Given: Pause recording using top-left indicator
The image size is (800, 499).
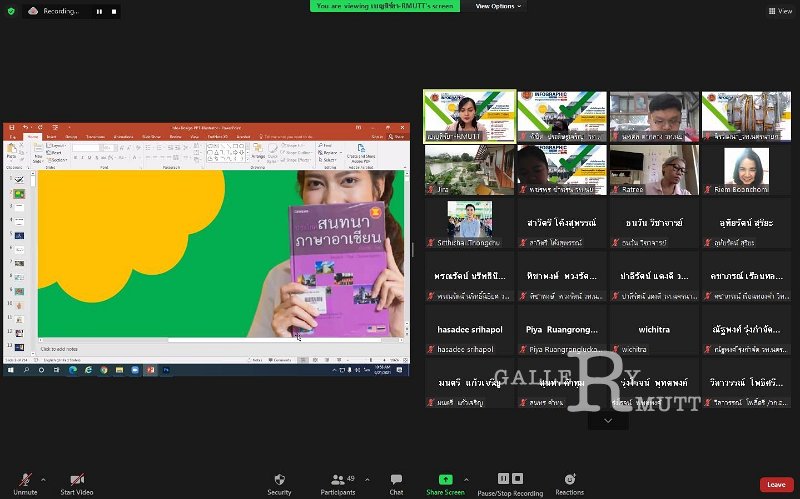Looking at the screenshot, I should pyautogui.click(x=99, y=11).
